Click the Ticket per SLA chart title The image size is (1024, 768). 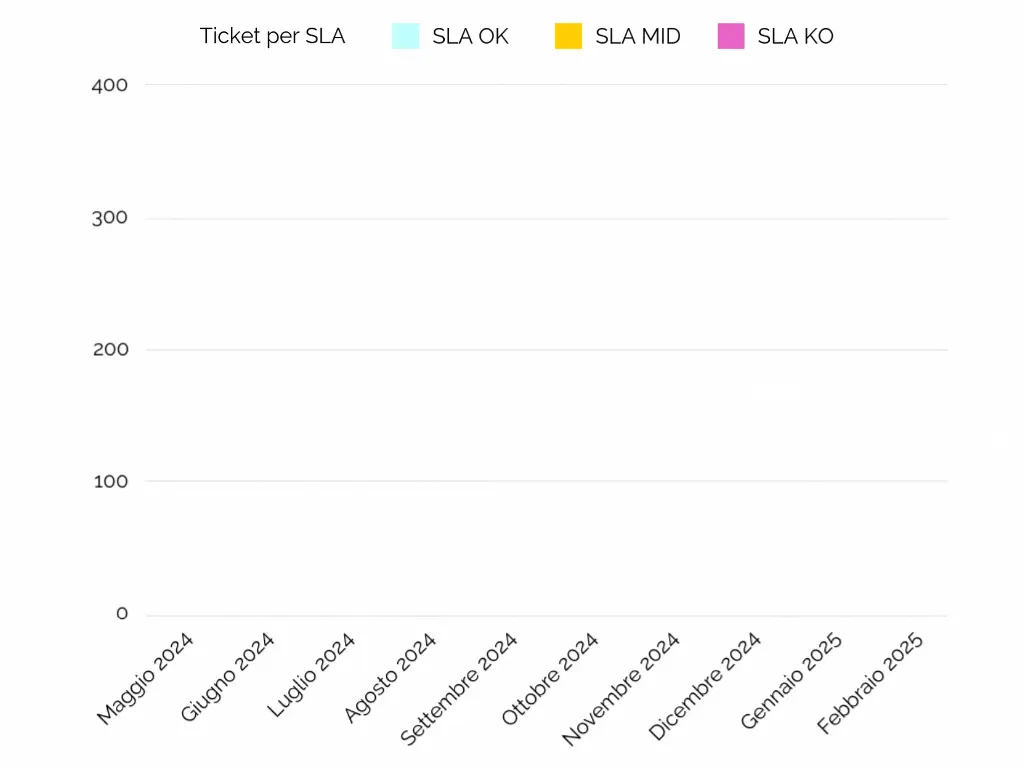pos(272,37)
